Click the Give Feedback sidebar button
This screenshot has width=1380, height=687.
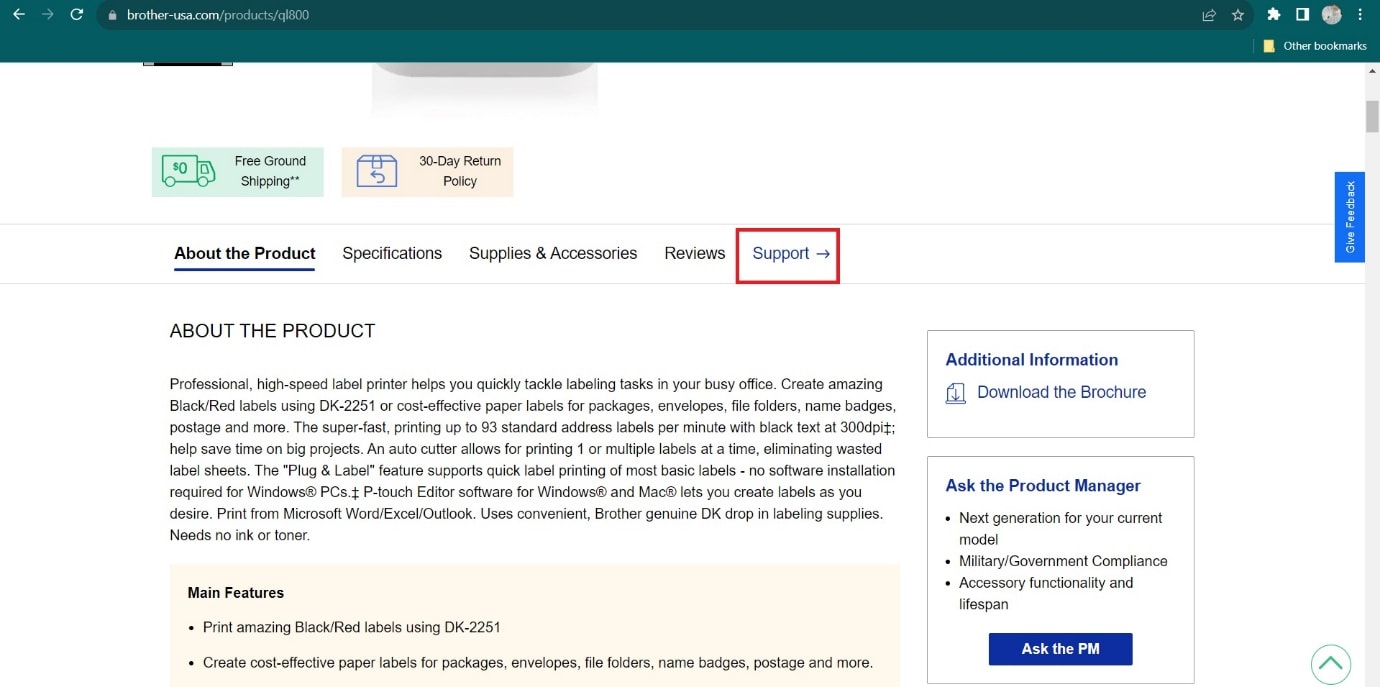coord(1349,218)
